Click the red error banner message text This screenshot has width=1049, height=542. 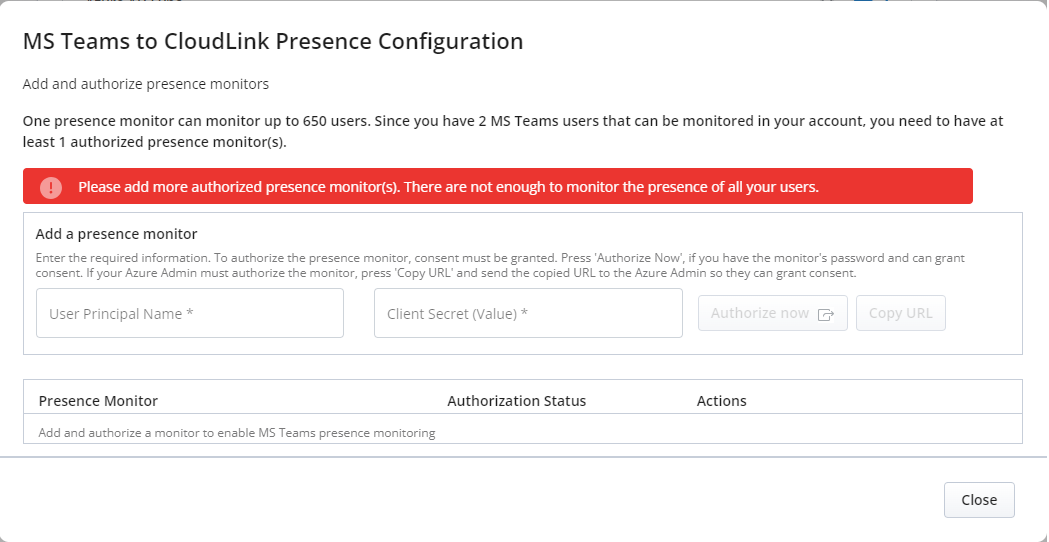coord(448,187)
